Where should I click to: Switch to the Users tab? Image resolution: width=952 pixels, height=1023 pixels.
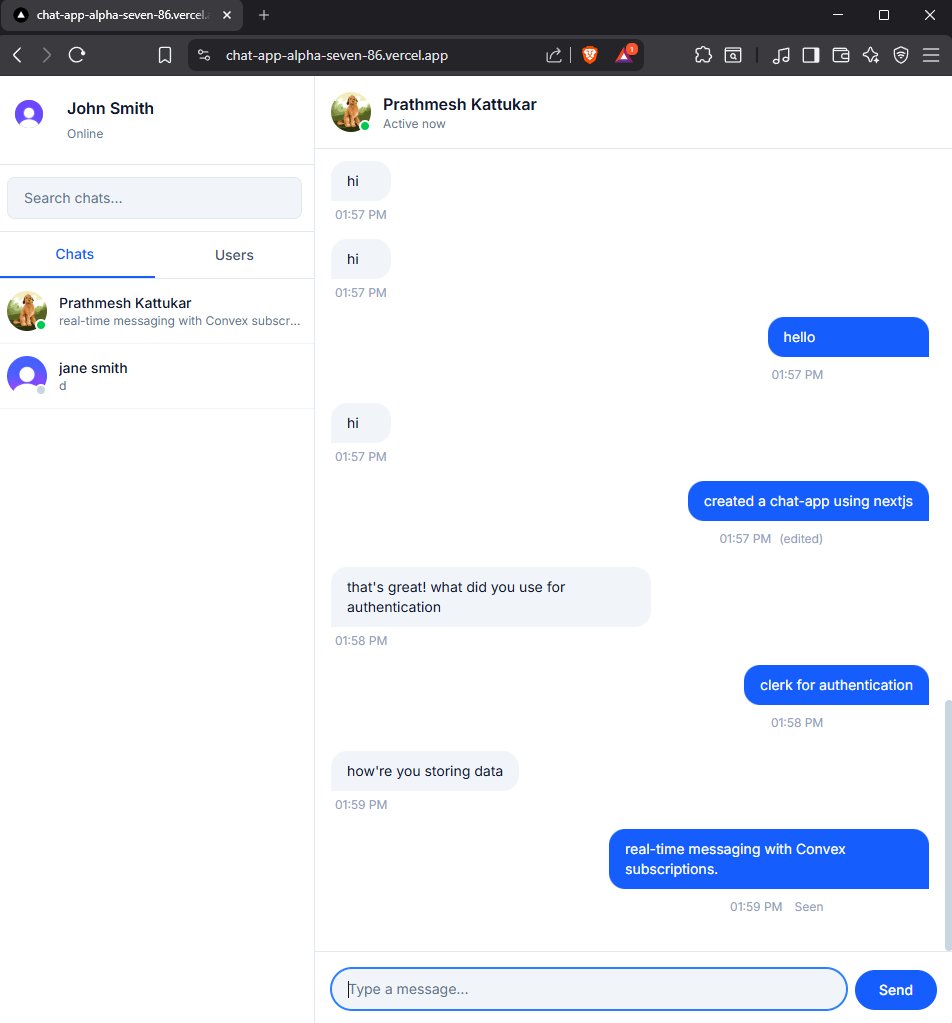(x=234, y=255)
